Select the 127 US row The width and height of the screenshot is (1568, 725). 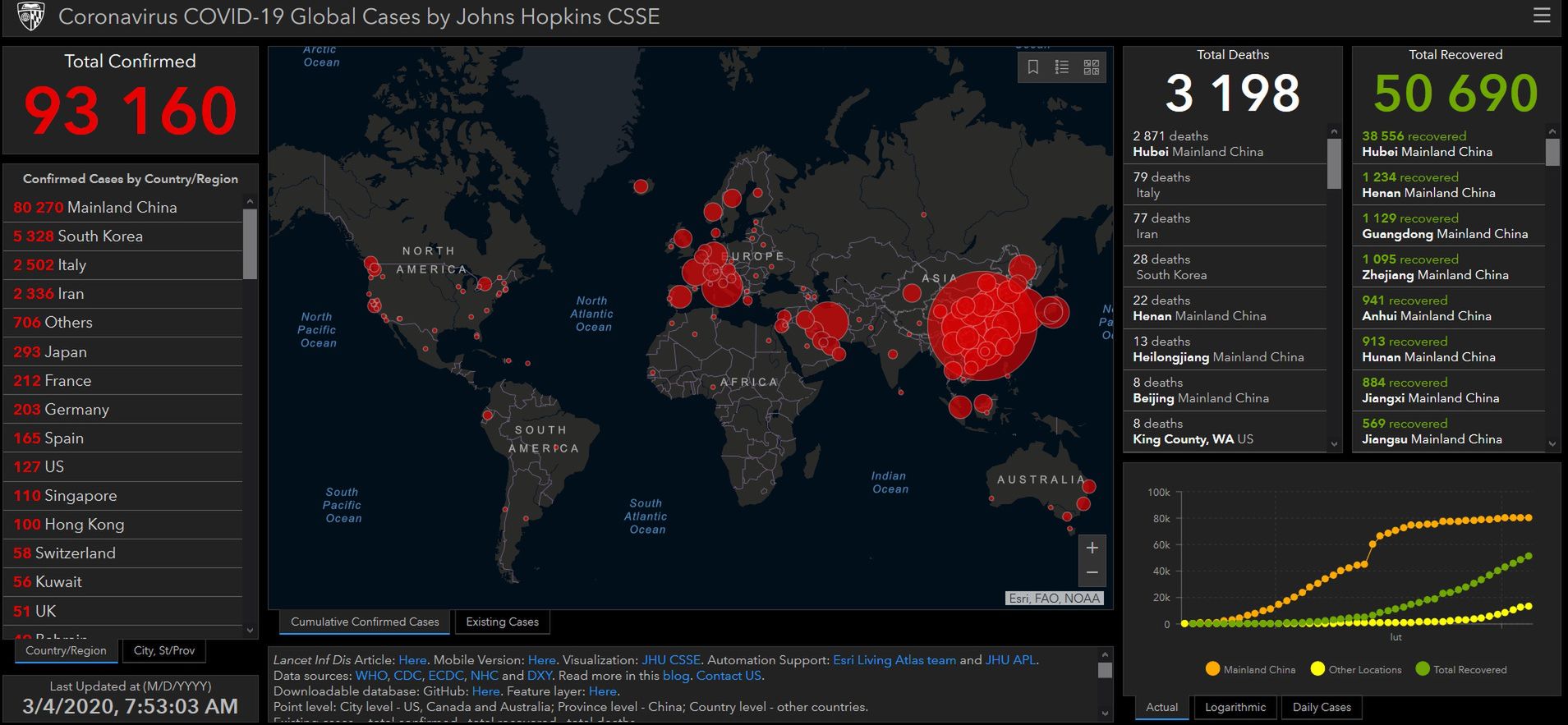123,466
